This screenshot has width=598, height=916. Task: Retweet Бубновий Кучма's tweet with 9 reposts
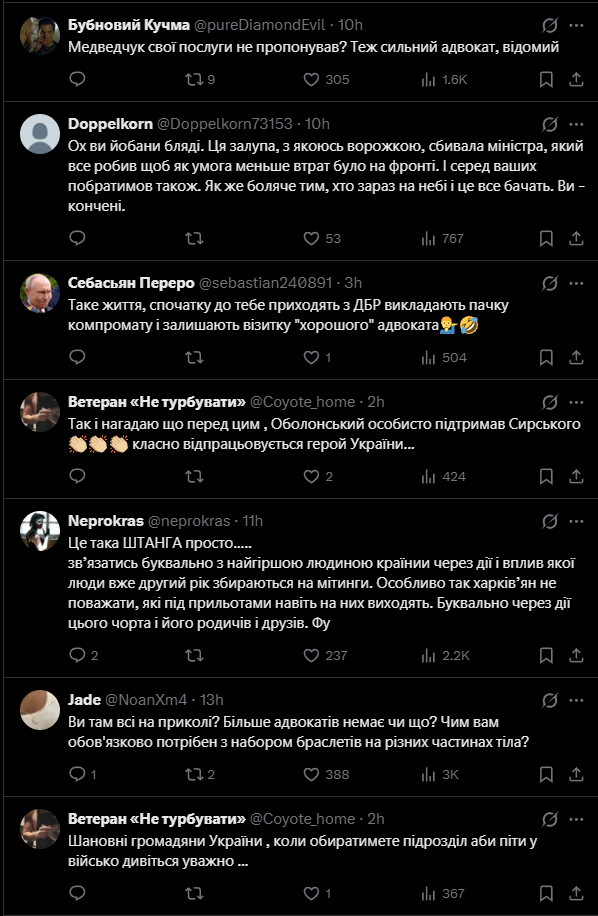click(200, 79)
